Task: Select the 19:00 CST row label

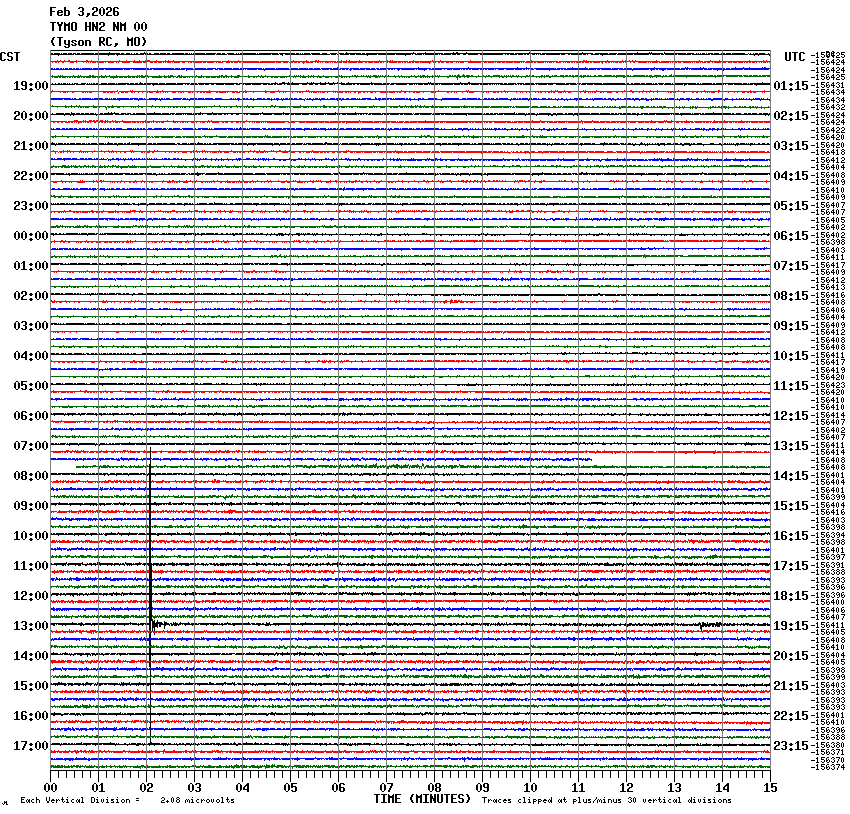Action: [x=31, y=86]
